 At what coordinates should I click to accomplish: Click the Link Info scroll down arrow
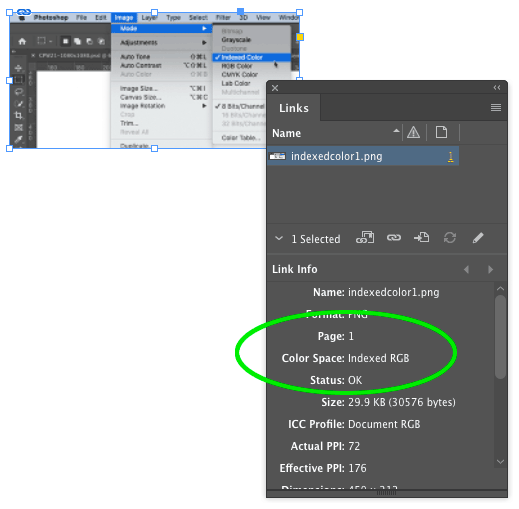tap(500, 462)
